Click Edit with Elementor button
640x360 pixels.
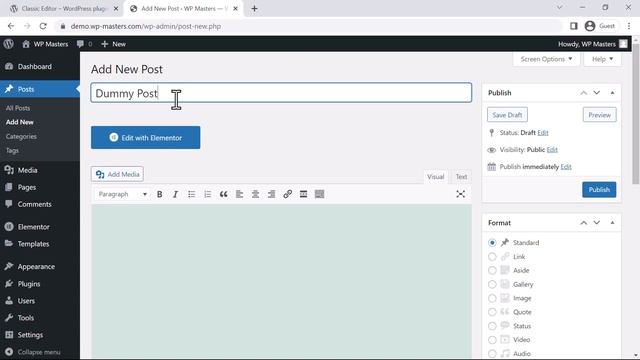pos(146,138)
